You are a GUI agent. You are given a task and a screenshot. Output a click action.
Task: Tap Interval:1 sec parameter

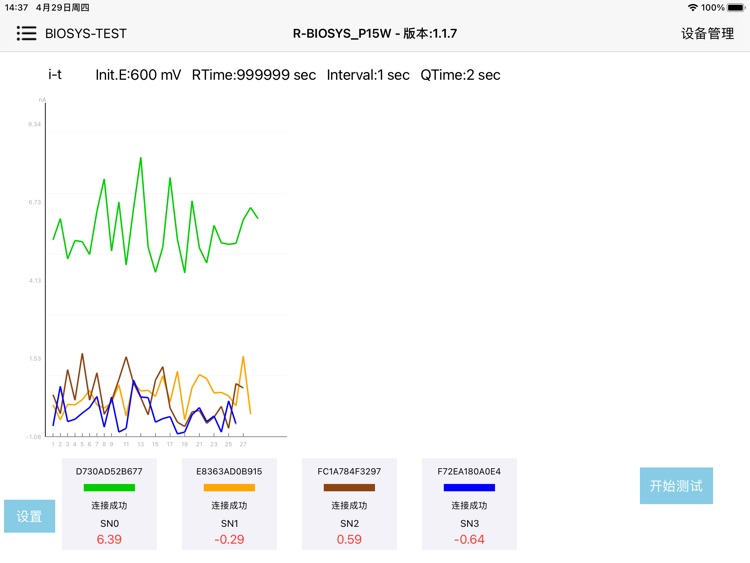[x=368, y=75]
